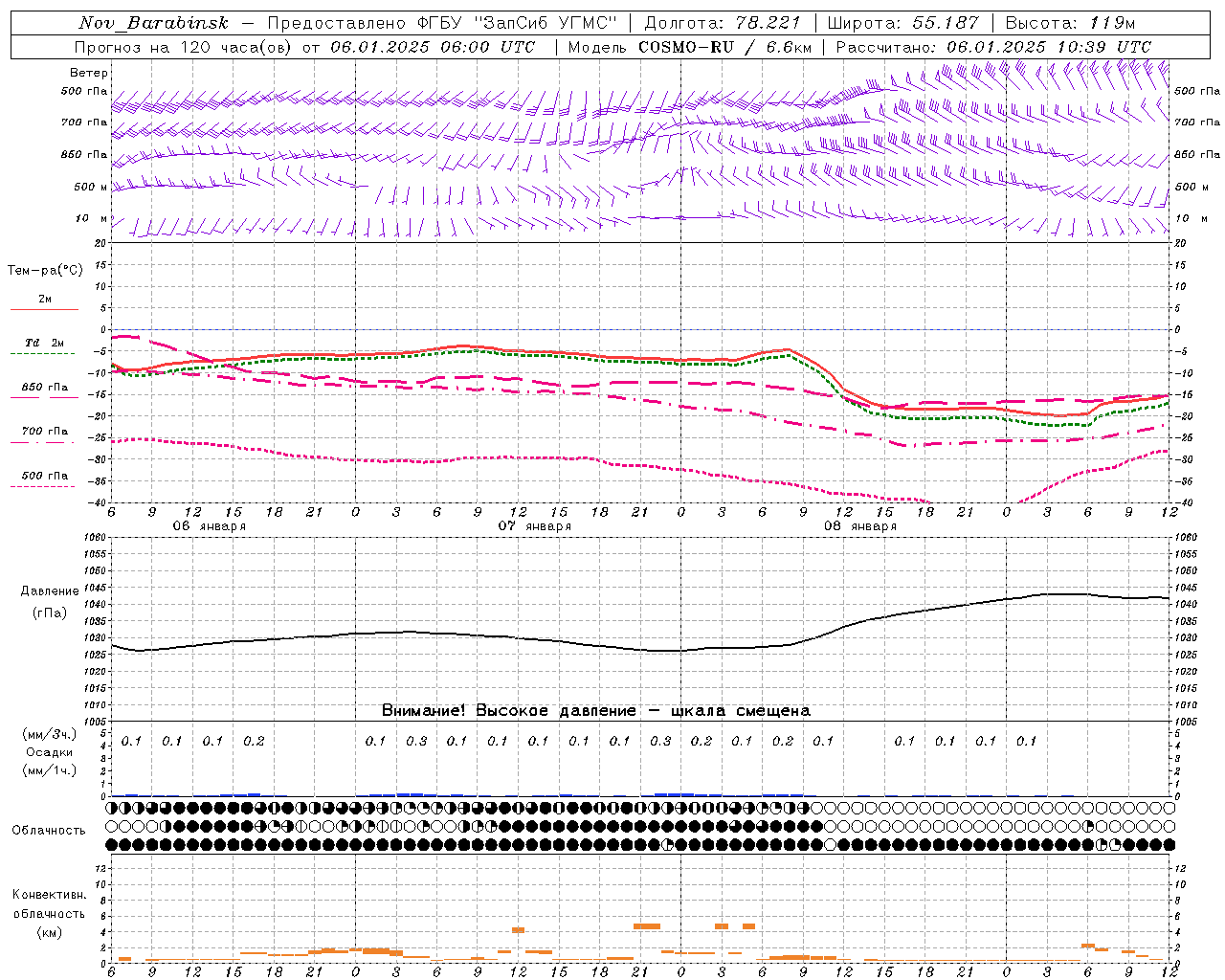This screenshot has width=1225, height=980.
Task: Click the '1060' pressure axis tick on left
Action: [x=96, y=538]
